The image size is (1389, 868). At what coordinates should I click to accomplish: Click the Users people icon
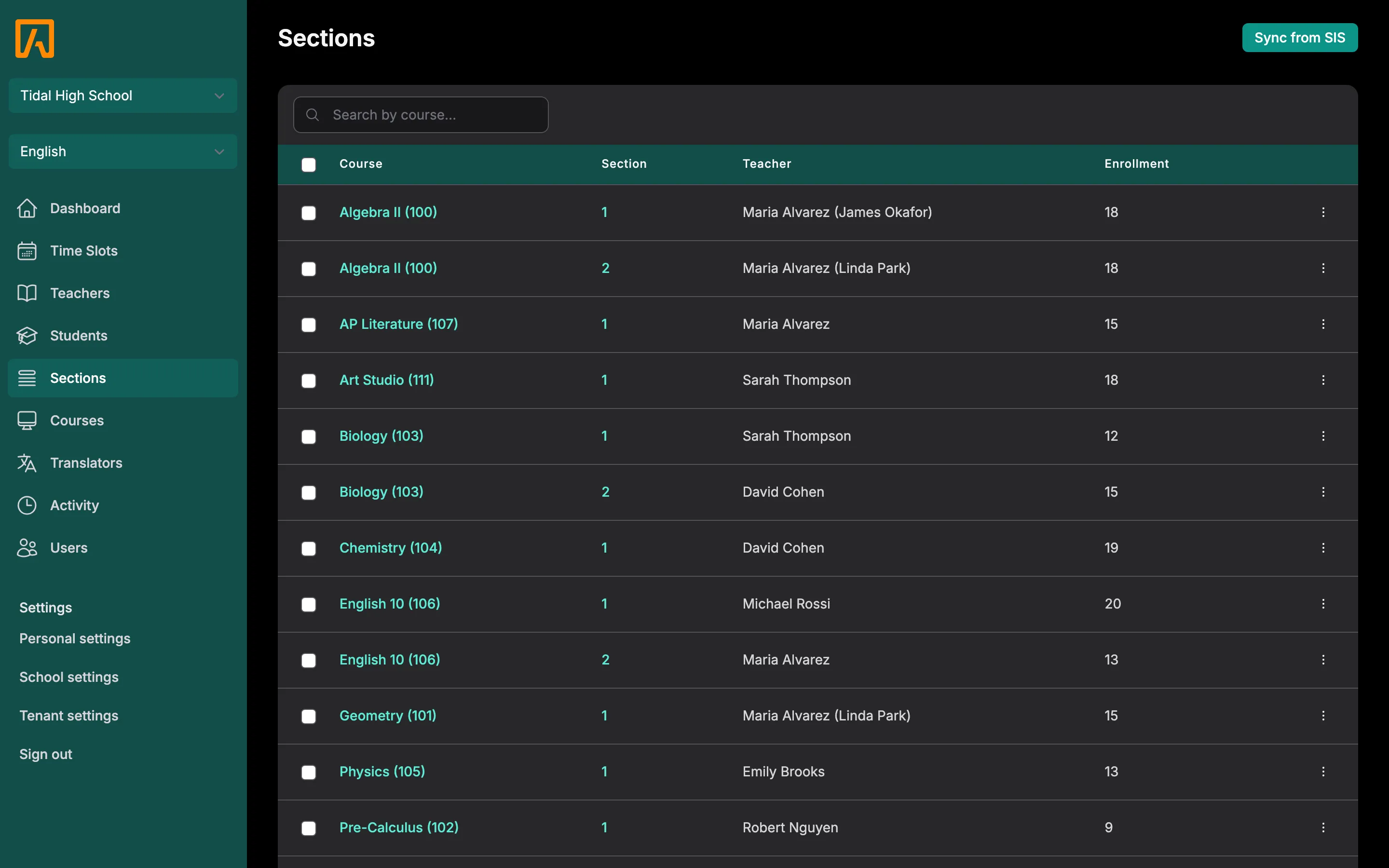tap(27, 548)
